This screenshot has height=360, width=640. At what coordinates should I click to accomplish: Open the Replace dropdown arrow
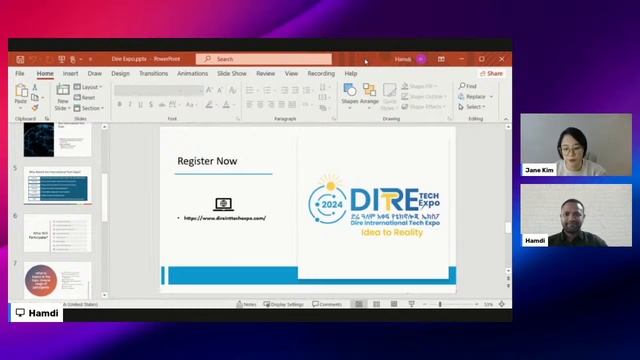(x=491, y=97)
